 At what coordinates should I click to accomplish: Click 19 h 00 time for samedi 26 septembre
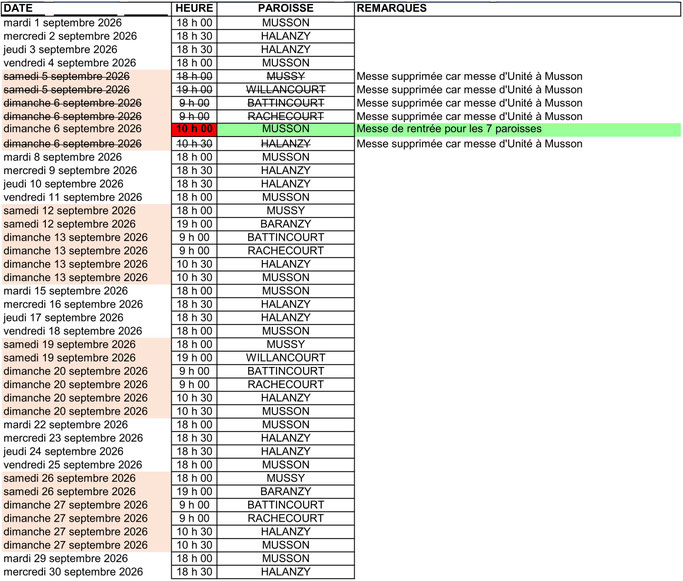pyautogui.click(x=194, y=492)
